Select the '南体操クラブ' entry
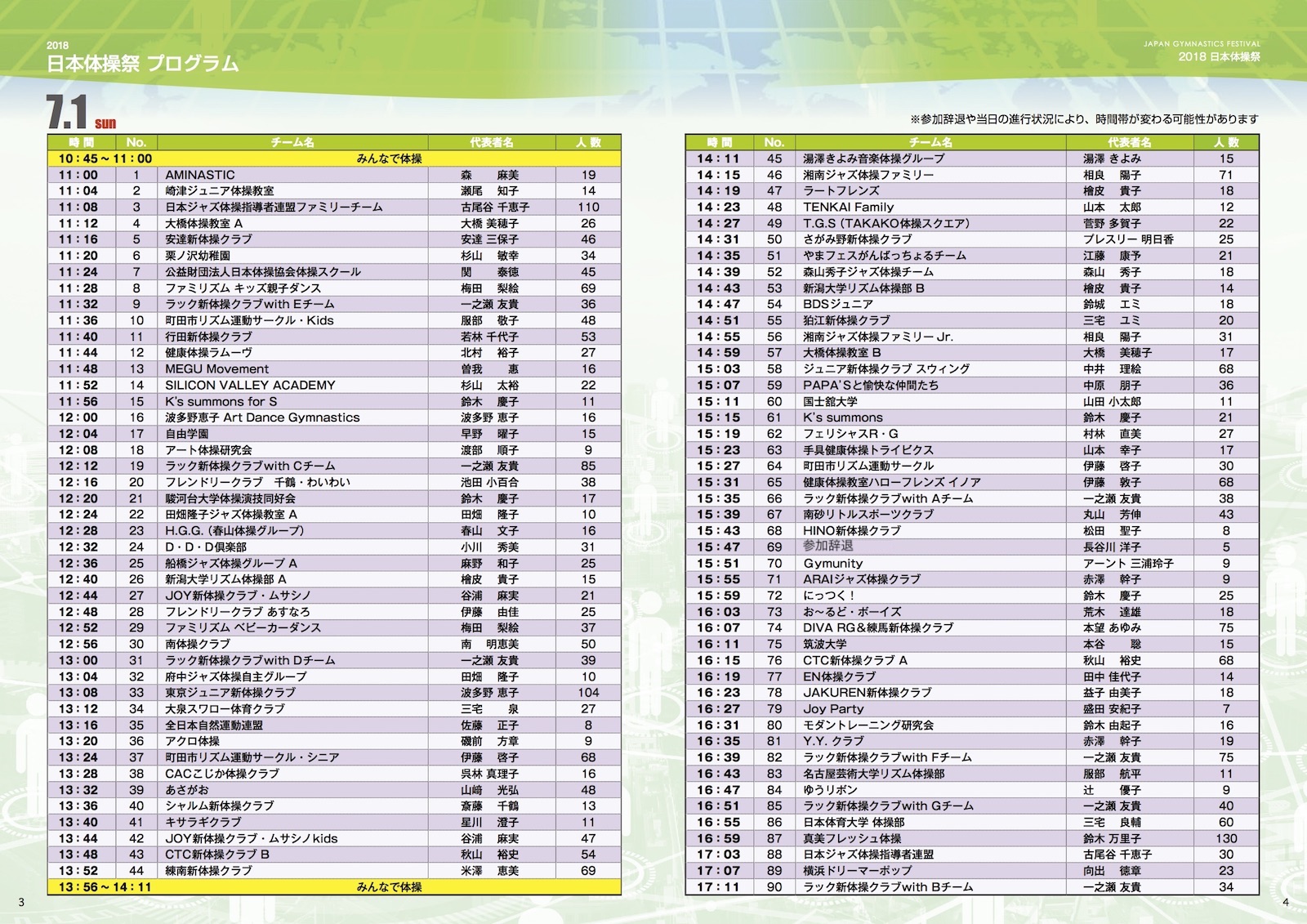Image resolution: width=1307 pixels, height=924 pixels. pos(198,645)
